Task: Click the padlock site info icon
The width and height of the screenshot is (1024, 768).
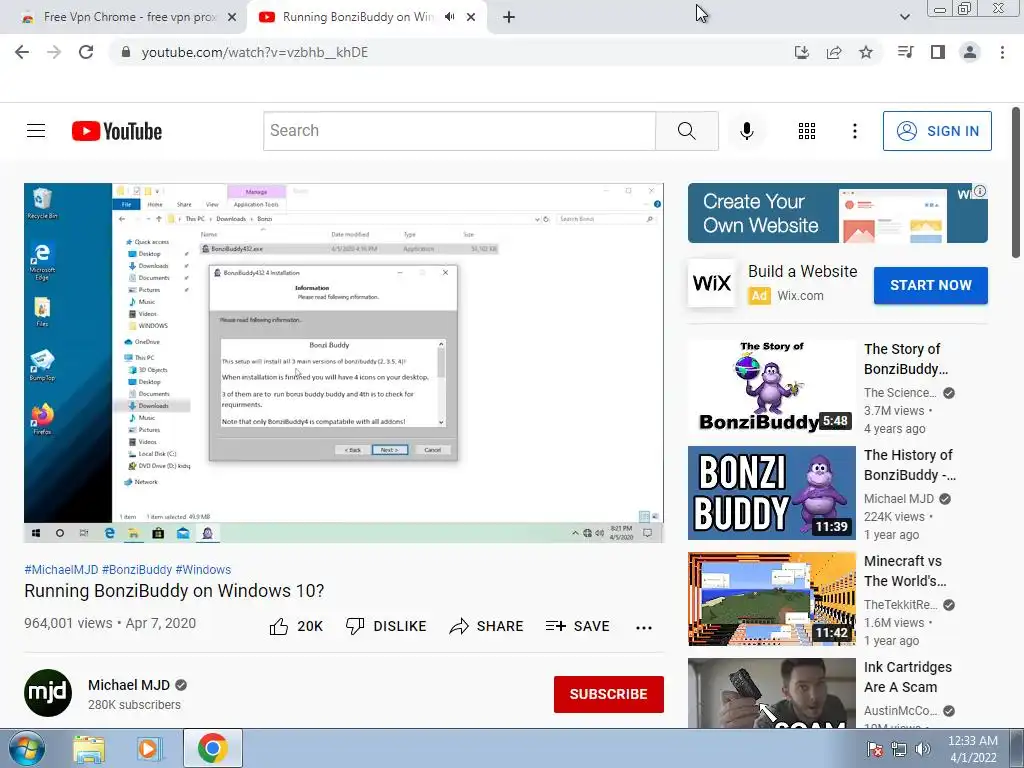Action: (x=126, y=52)
